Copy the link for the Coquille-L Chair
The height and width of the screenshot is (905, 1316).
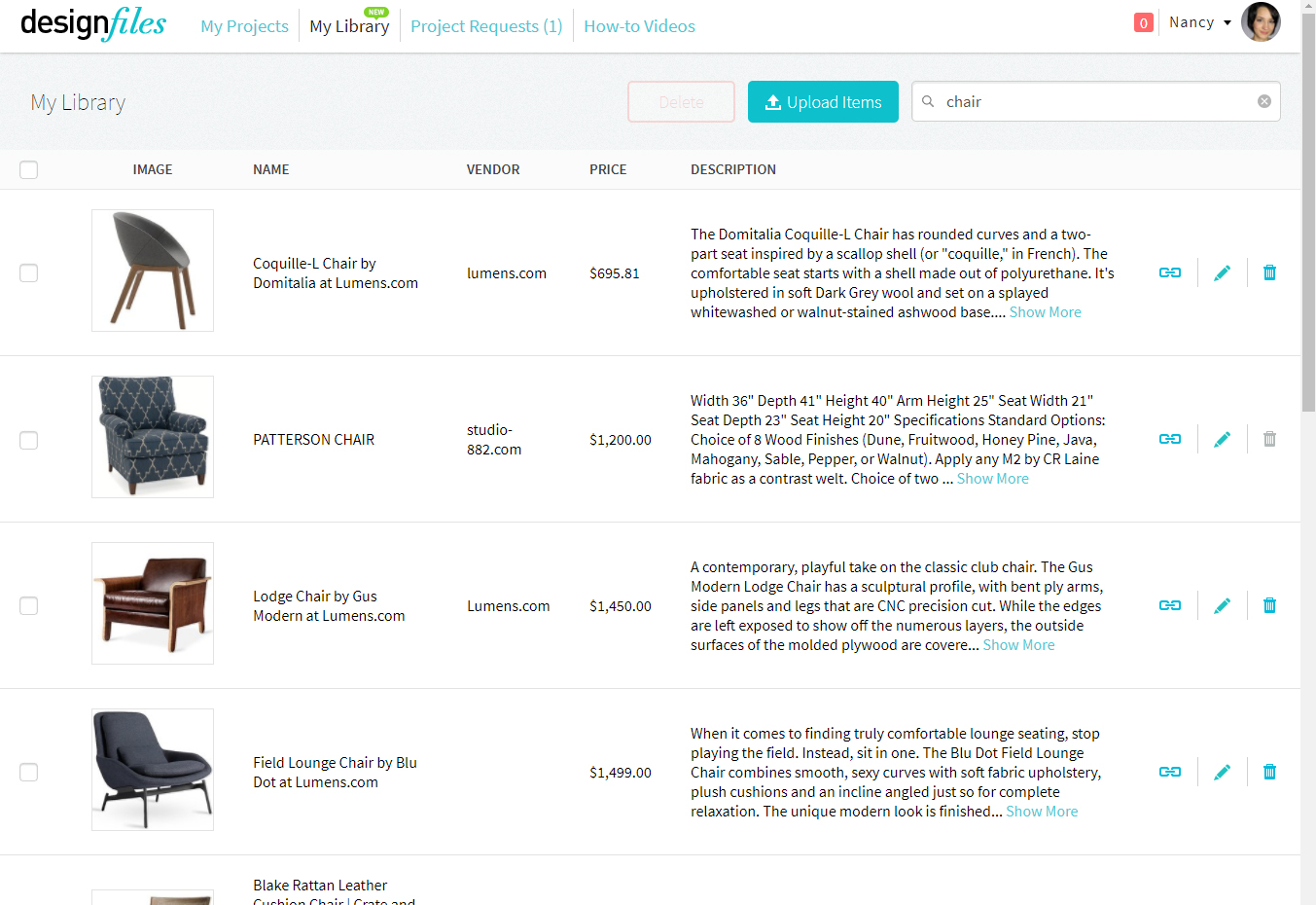point(1169,272)
